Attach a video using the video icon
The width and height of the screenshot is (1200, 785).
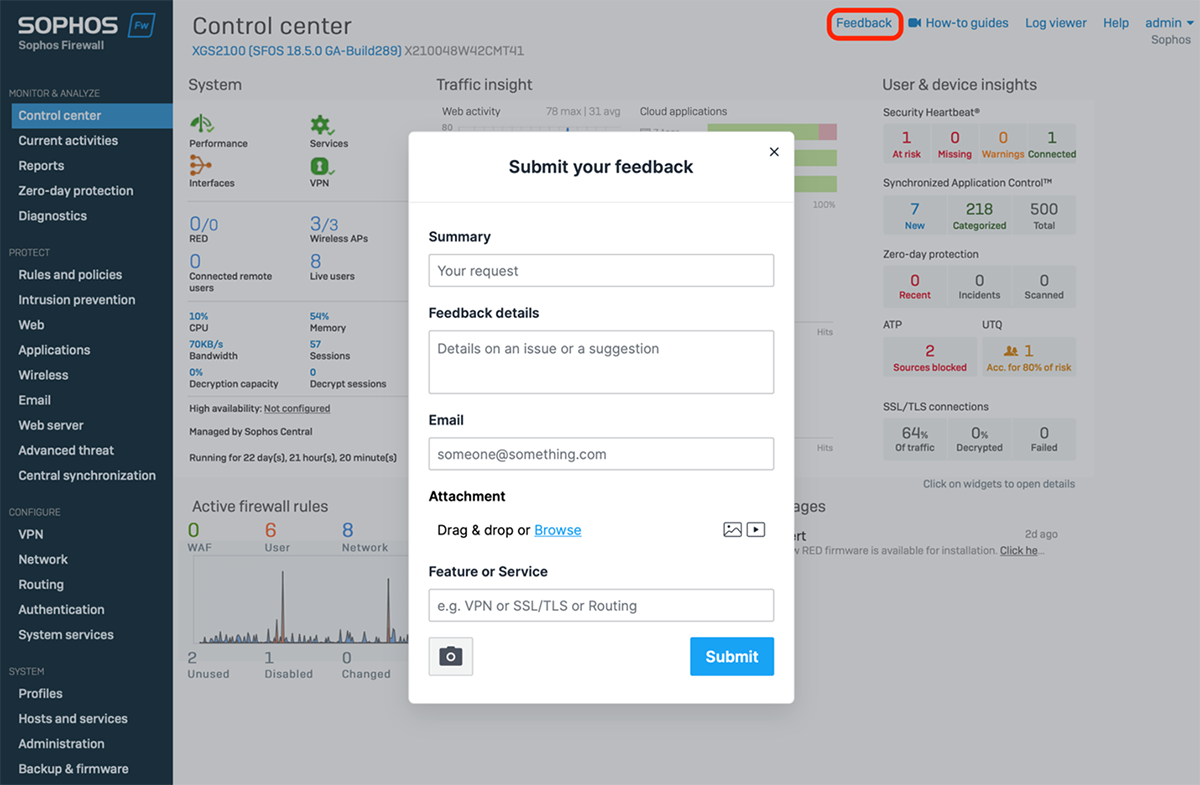[756, 529]
